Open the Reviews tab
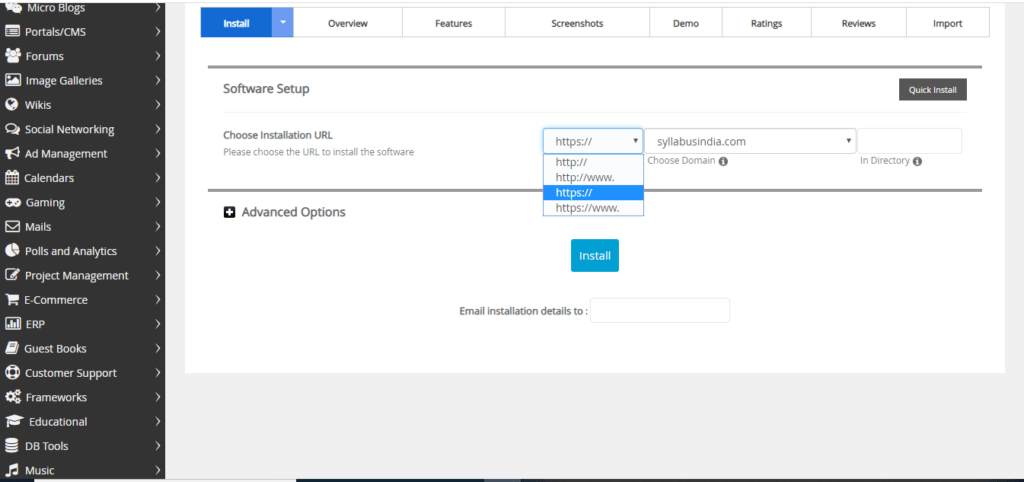The width and height of the screenshot is (1024, 482). (x=858, y=23)
